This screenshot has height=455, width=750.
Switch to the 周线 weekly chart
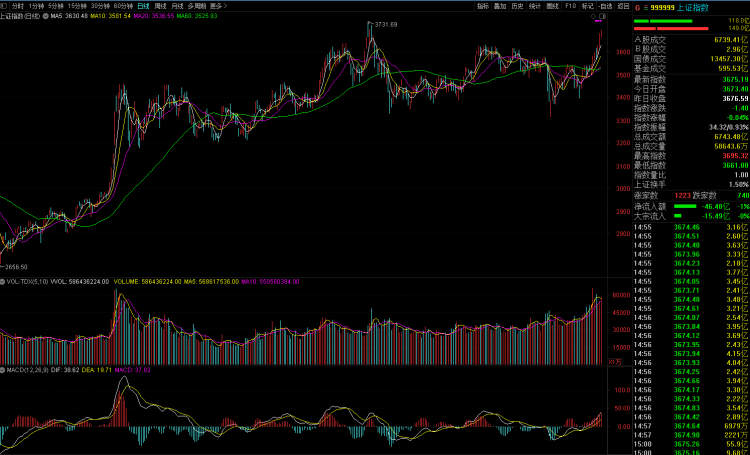[161, 6]
